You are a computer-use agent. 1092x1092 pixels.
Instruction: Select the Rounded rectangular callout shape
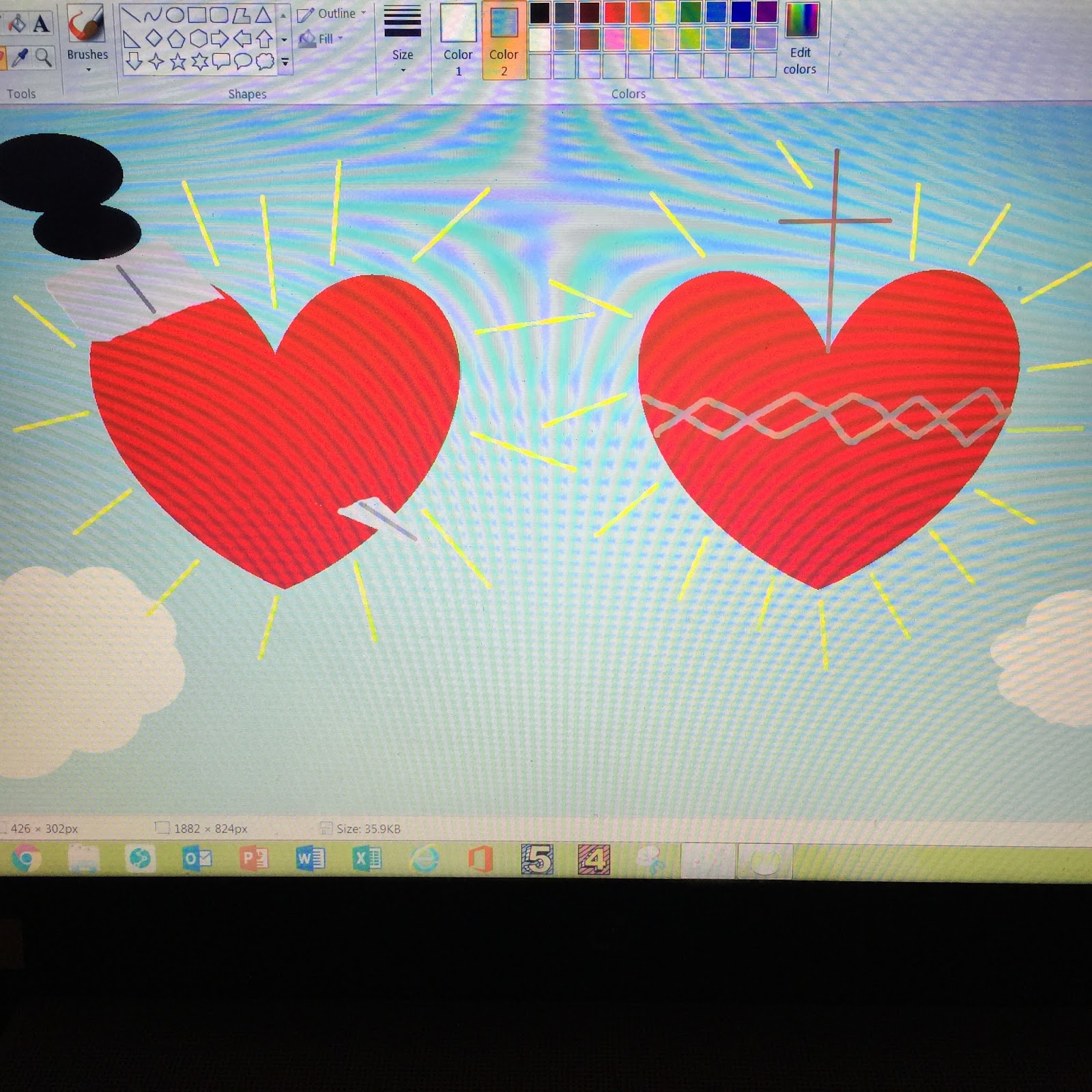(x=221, y=62)
